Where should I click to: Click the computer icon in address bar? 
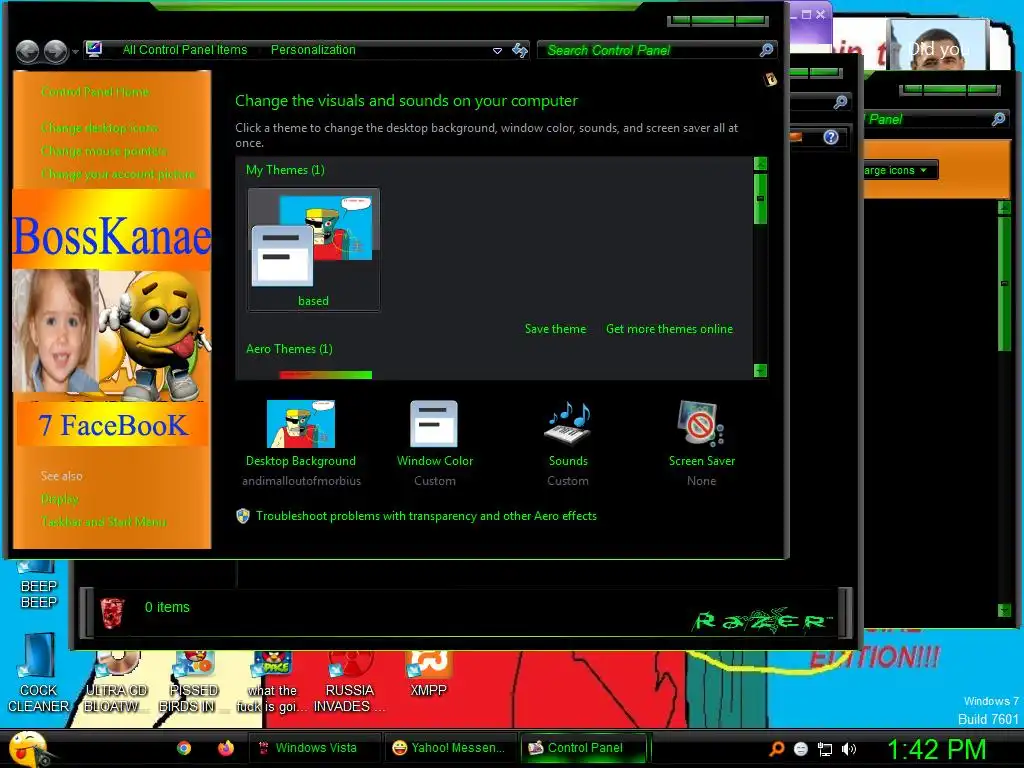(x=94, y=49)
